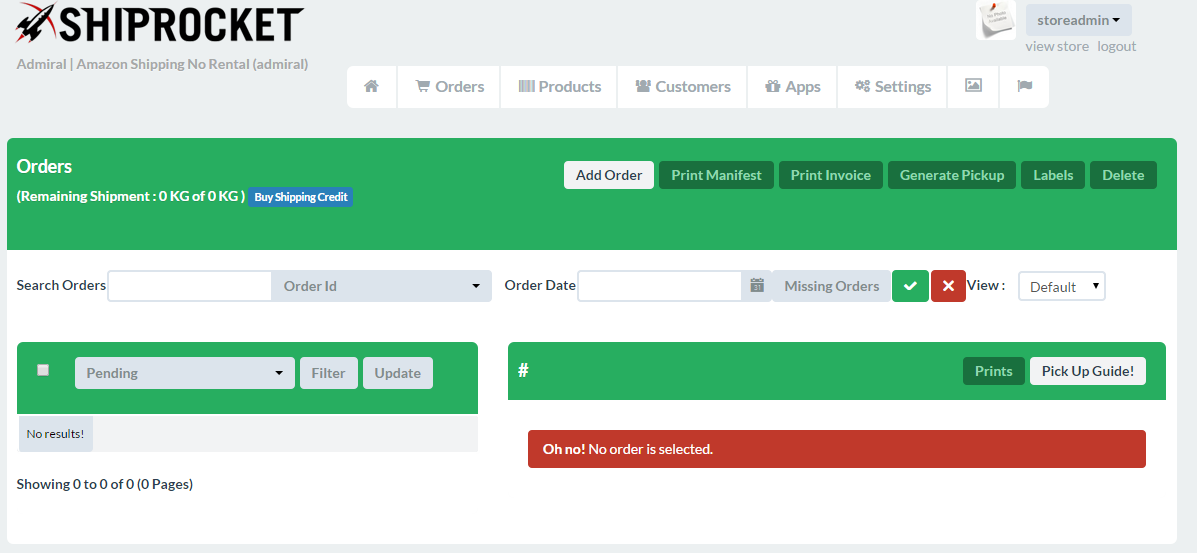This screenshot has width=1197, height=553.
Task: Open the Pick Up Guide button
Action: coord(1087,371)
